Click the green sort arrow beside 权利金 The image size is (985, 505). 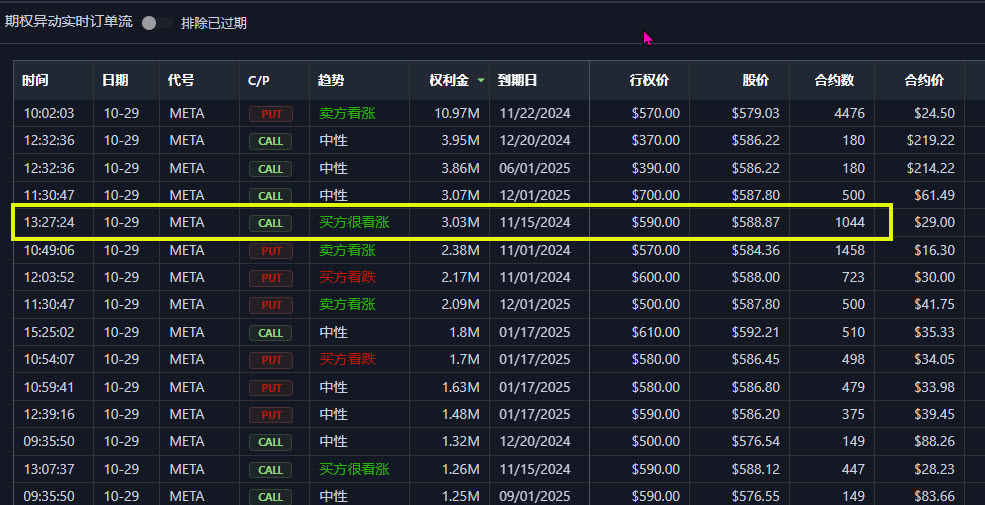point(481,80)
